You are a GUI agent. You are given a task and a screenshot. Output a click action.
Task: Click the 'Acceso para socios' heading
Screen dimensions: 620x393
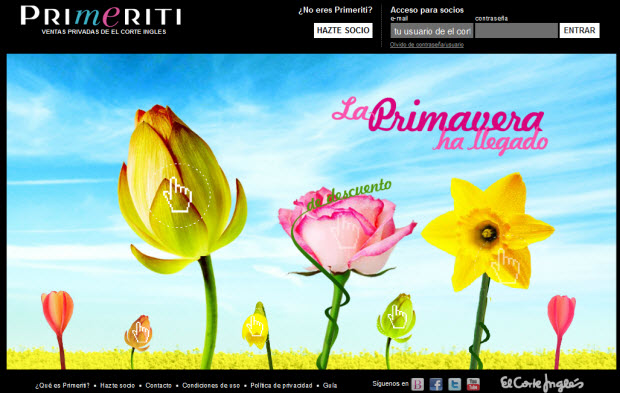pyautogui.click(x=427, y=10)
